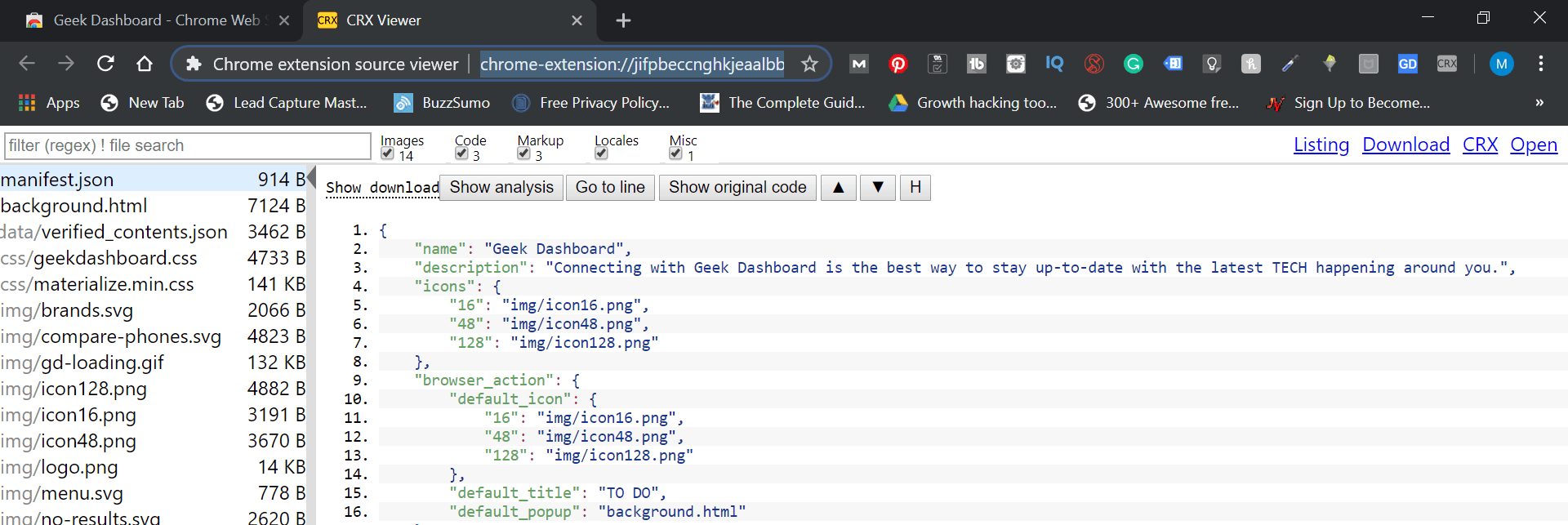Open the checklist extension icon
The width and height of the screenshot is (1568, 525).
pos(937,64)
